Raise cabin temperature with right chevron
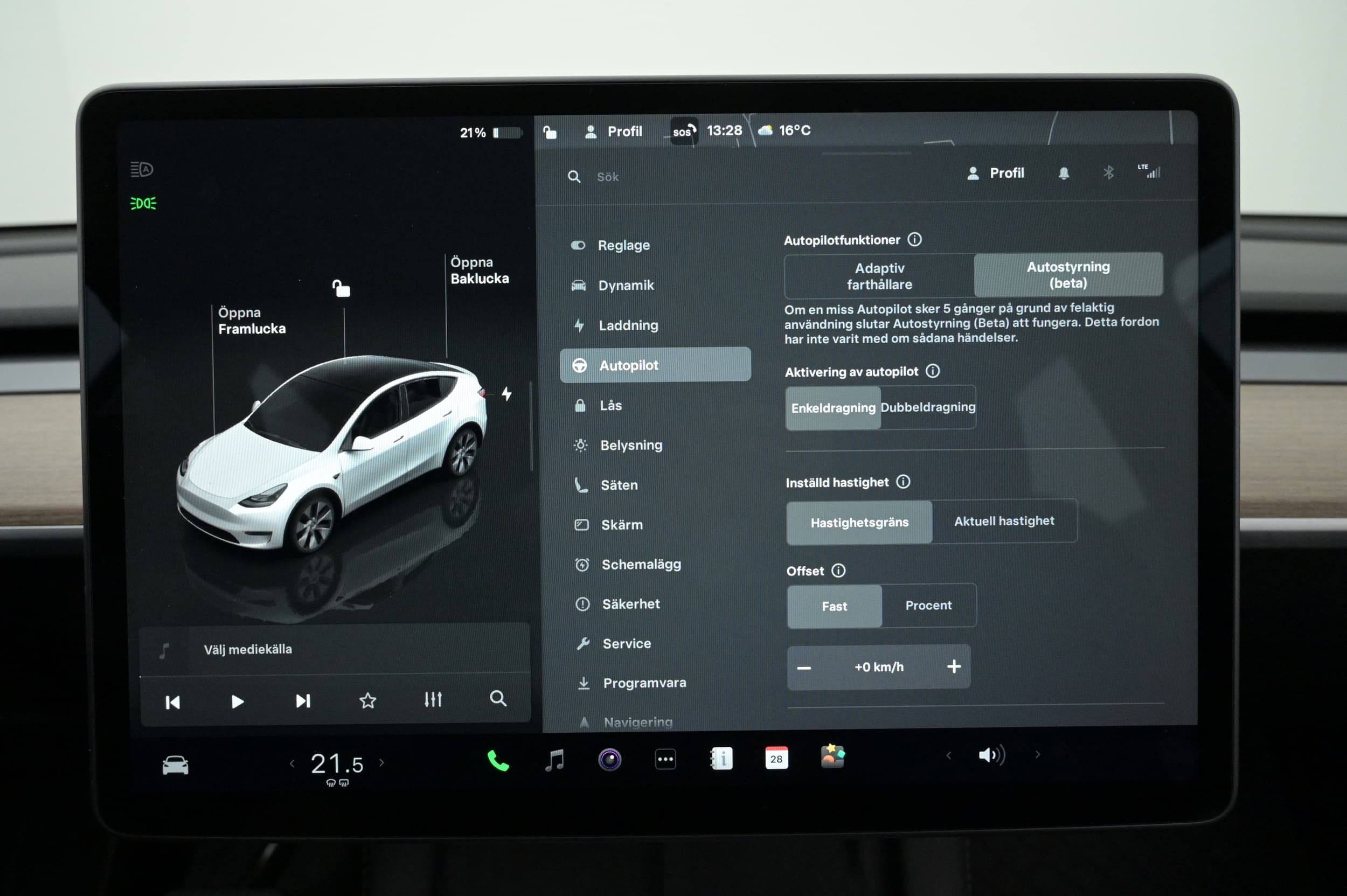Image resolution: width=1347 pixels, height=896 pixels. [x=382, y=763]
